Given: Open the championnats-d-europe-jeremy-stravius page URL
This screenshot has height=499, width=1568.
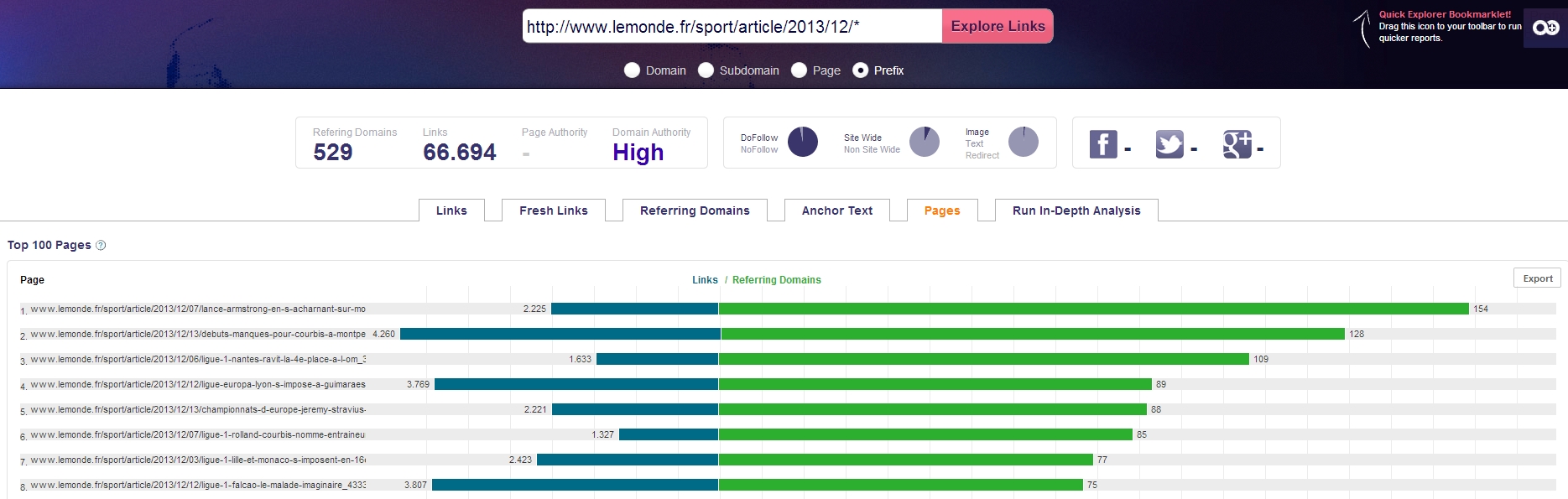Looking at the screenshot, I should point(198,409).
